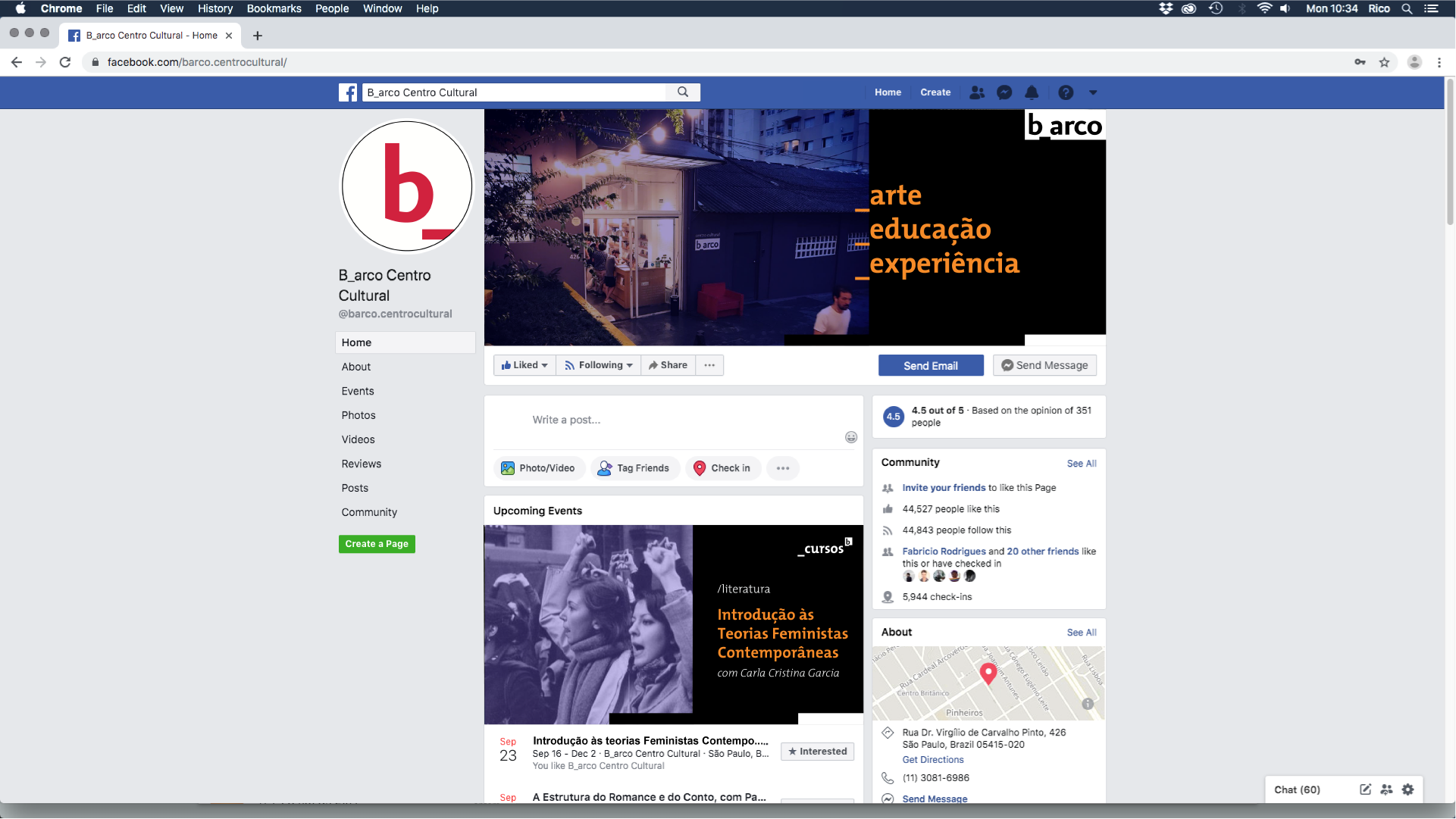Click the feminist theories event image
The height and width of the screenshot is (819, 1456).
click(674, 624)
